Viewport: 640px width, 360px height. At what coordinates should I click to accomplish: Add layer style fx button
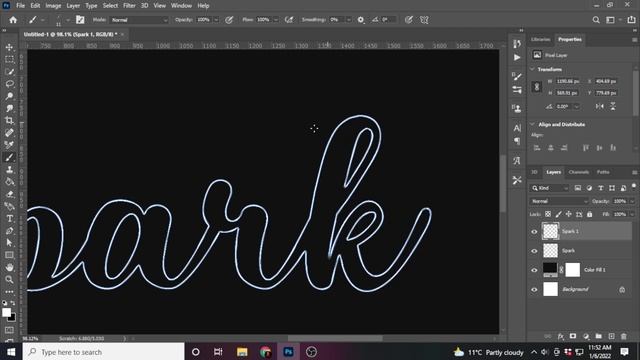(560, 336)
